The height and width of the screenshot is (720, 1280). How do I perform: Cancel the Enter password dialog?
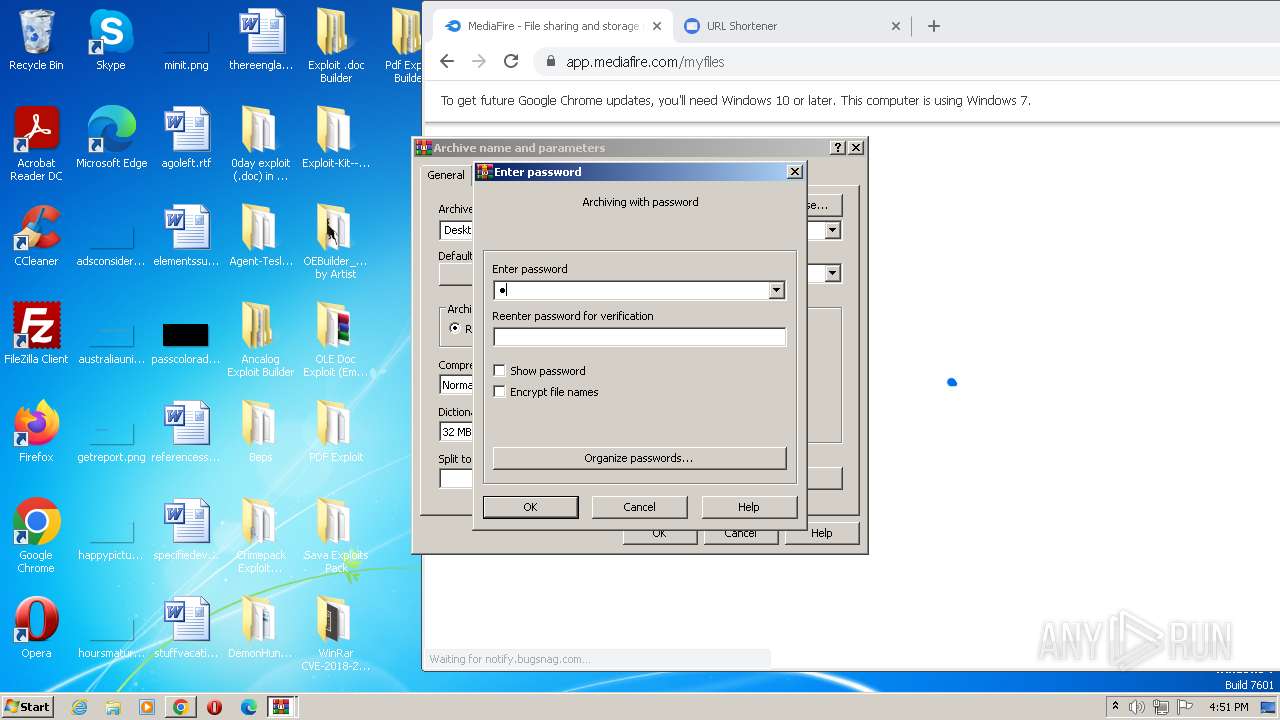[x=639, y=507]
